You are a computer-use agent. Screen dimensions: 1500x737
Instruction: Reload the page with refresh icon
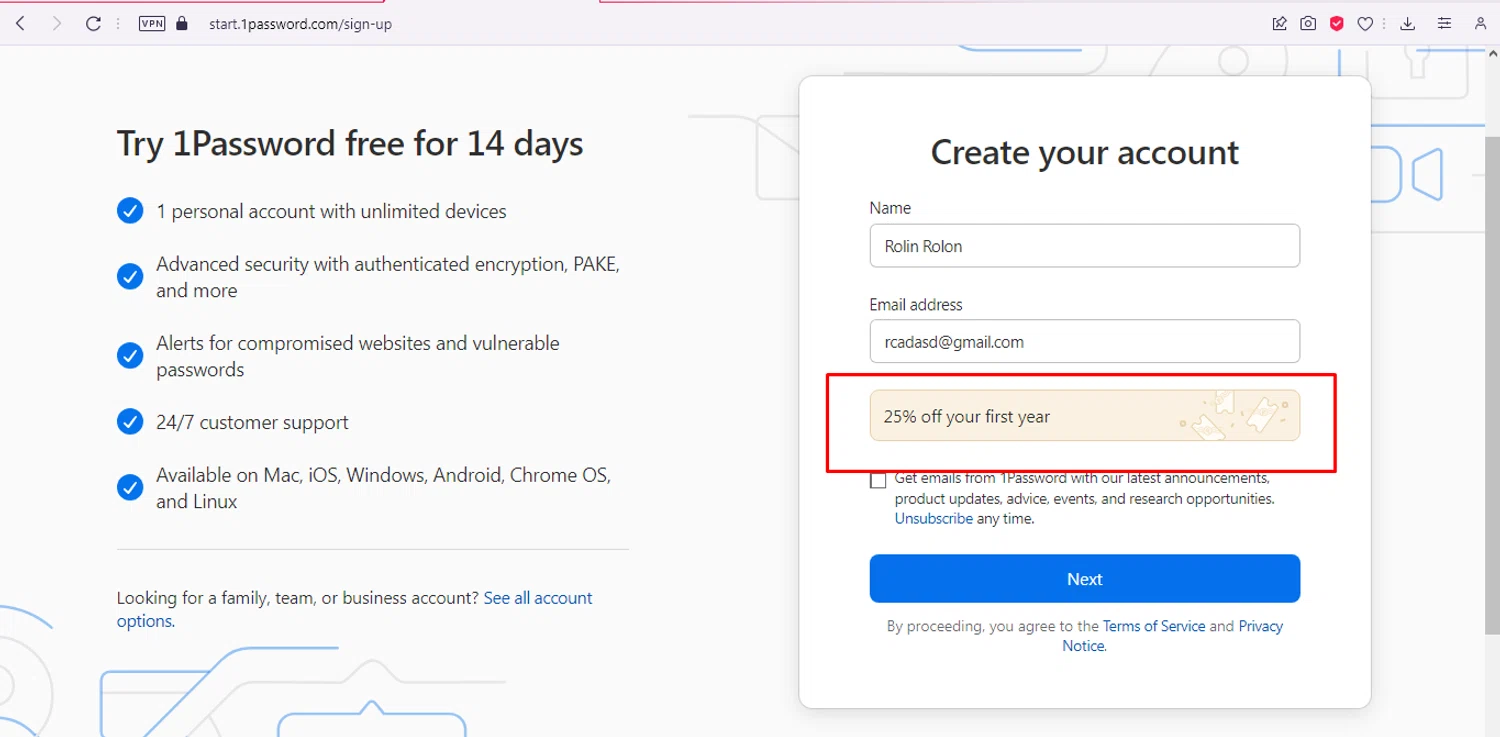93,23
